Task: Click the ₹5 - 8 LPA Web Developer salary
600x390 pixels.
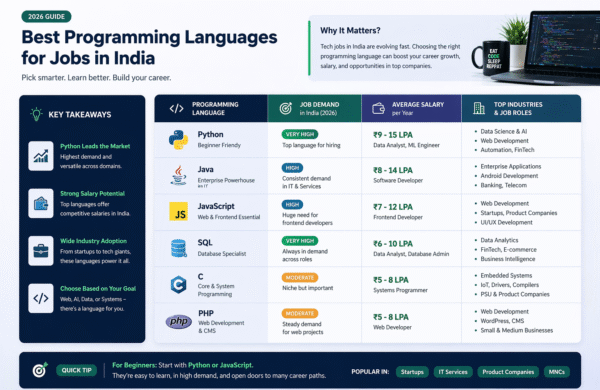Action: click(391, 317)
